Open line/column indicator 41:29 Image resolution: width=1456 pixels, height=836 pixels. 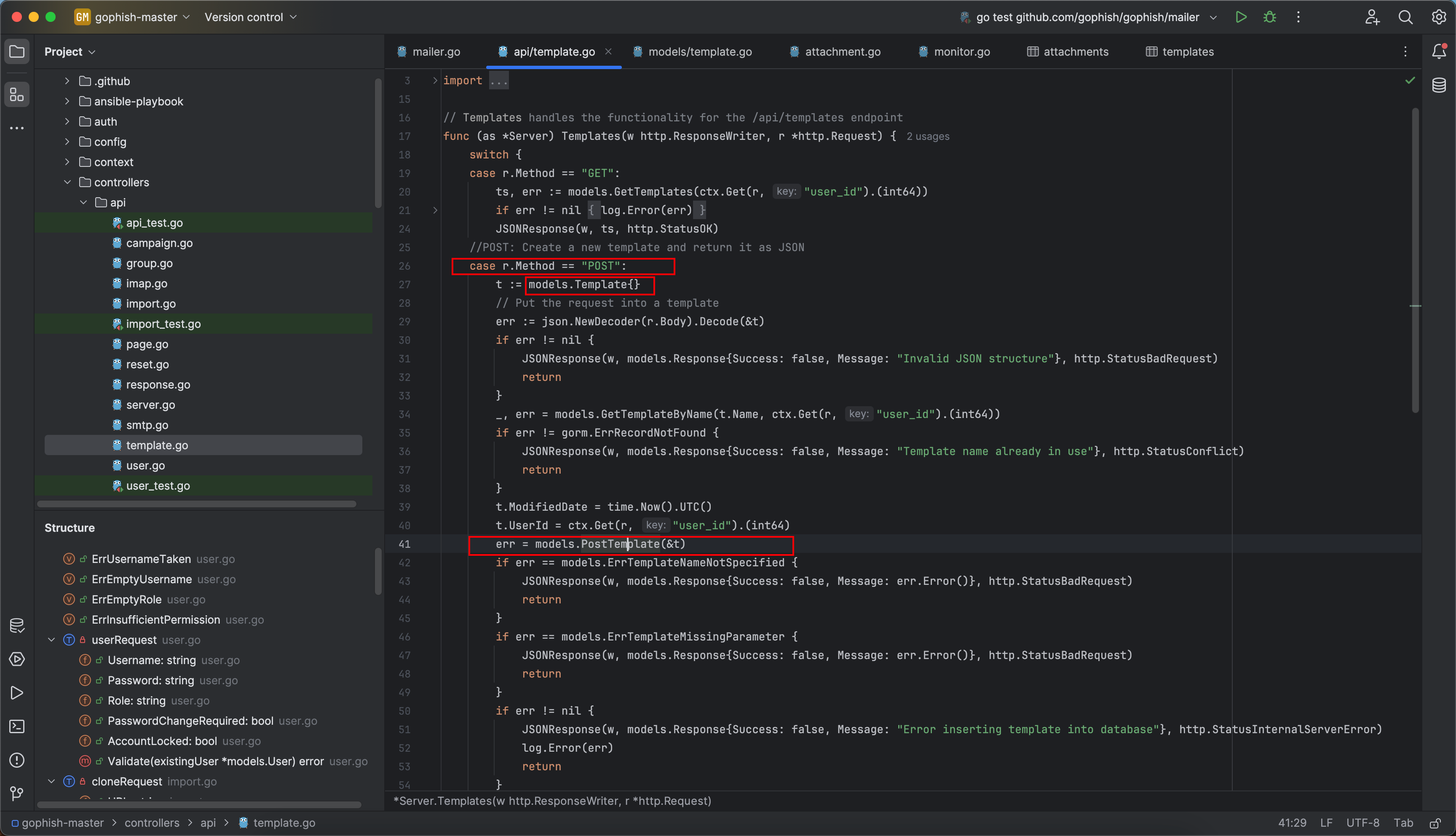[1292, 823]
